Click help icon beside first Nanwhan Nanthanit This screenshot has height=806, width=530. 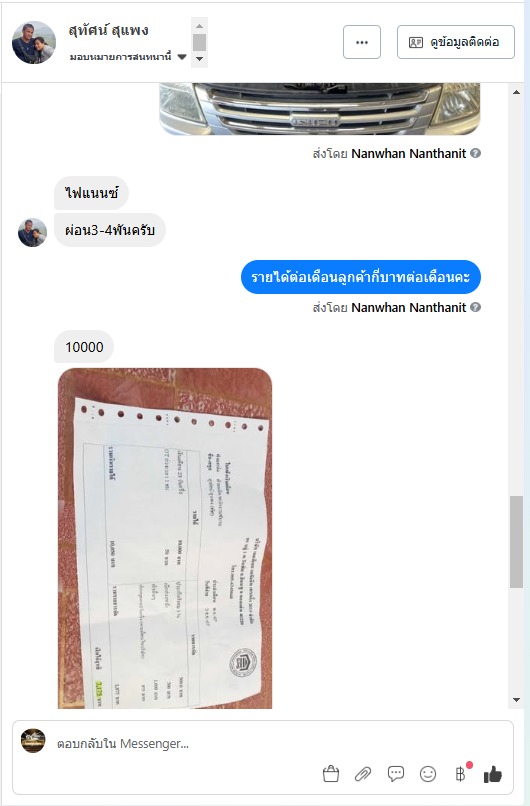(476, 153)
